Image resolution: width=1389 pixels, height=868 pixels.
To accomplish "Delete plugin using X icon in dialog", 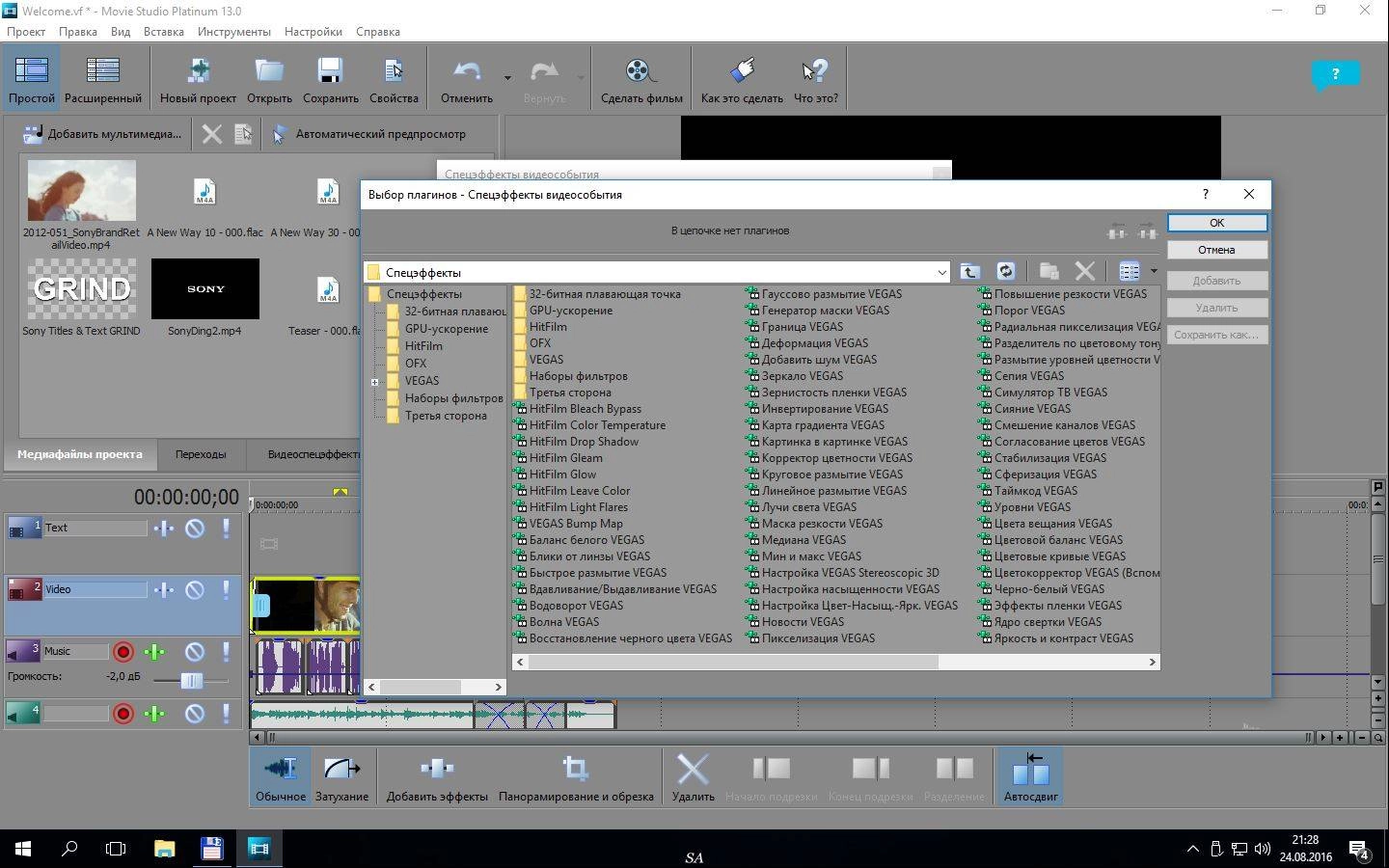I will click(x=1085, y=272).
